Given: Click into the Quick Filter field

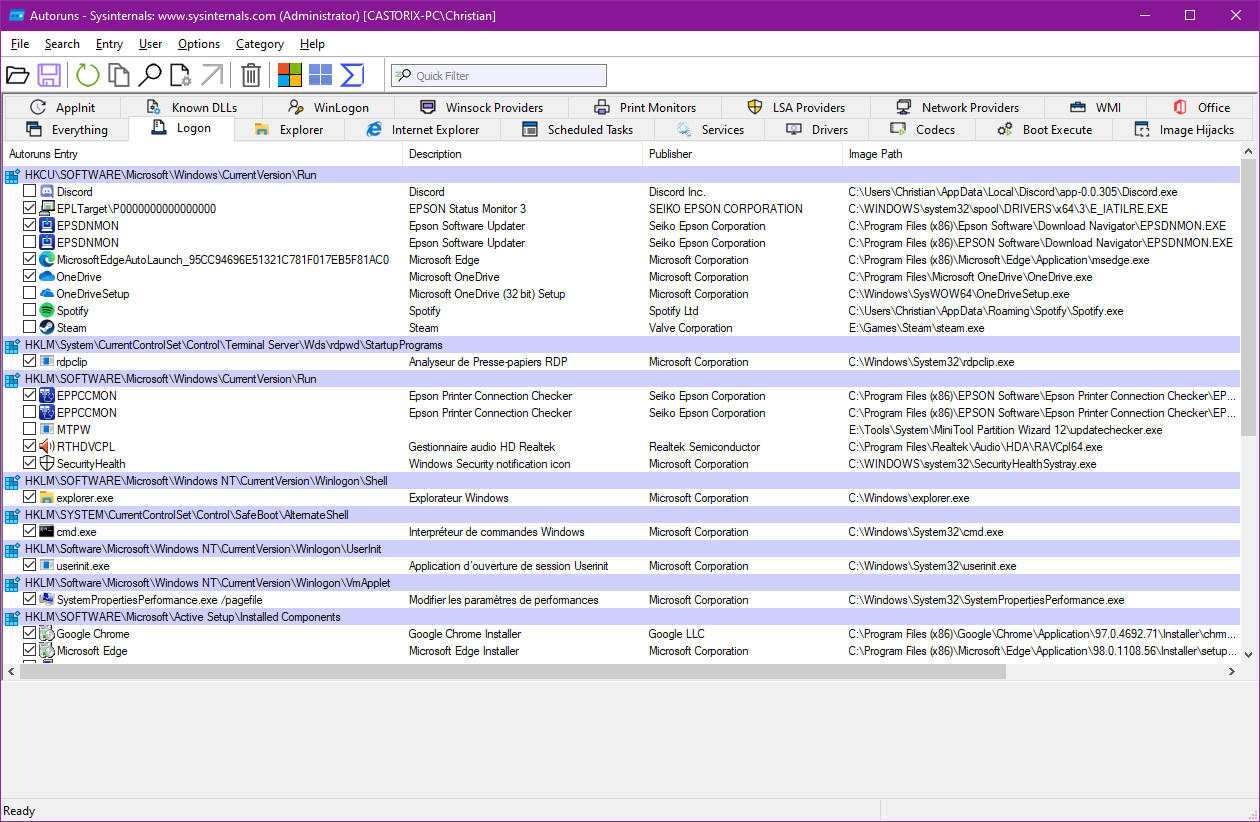Looking at the screenshot, I should [x=498, y=75].
